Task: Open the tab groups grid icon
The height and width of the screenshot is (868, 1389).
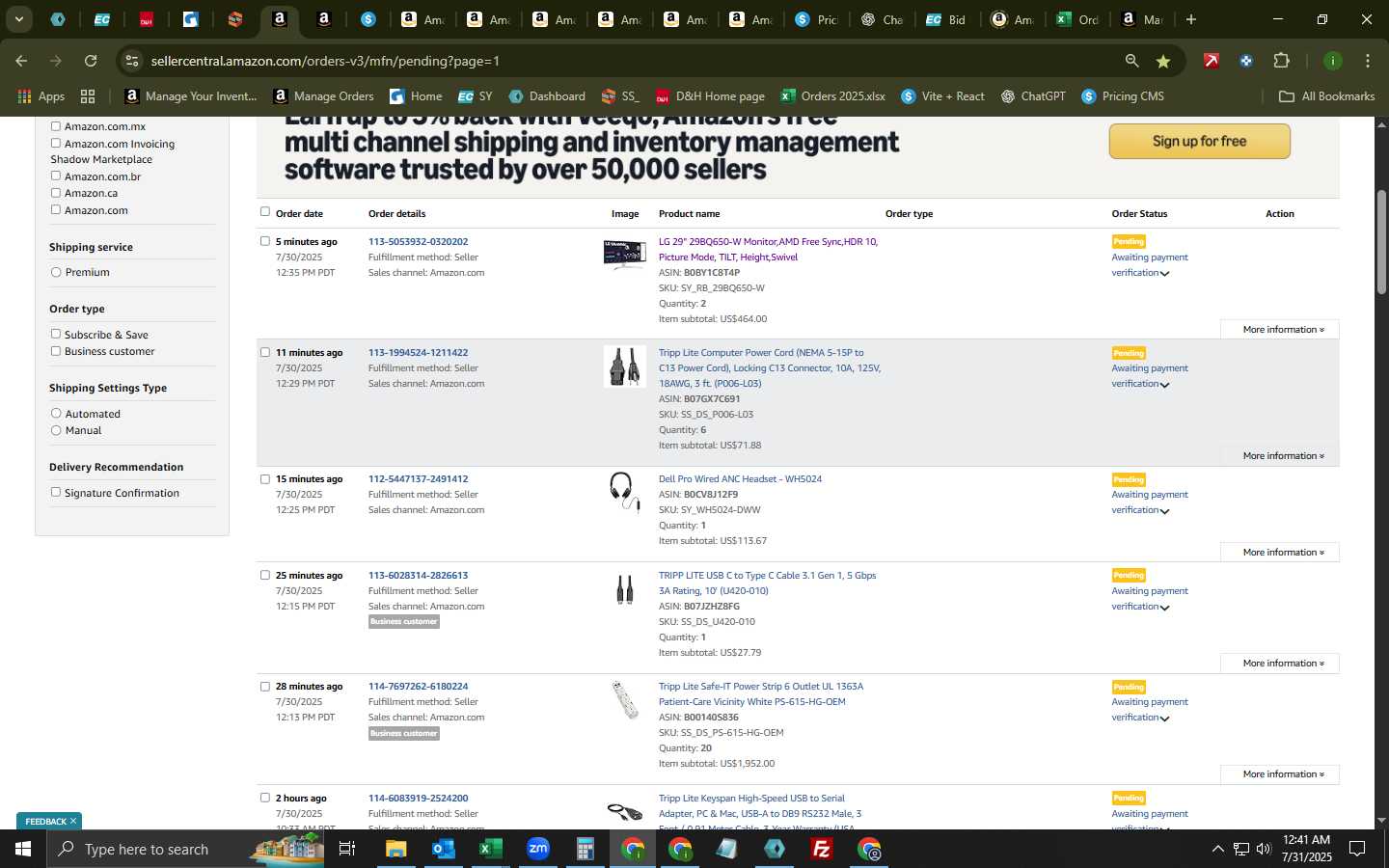Action: pos(88,96)
